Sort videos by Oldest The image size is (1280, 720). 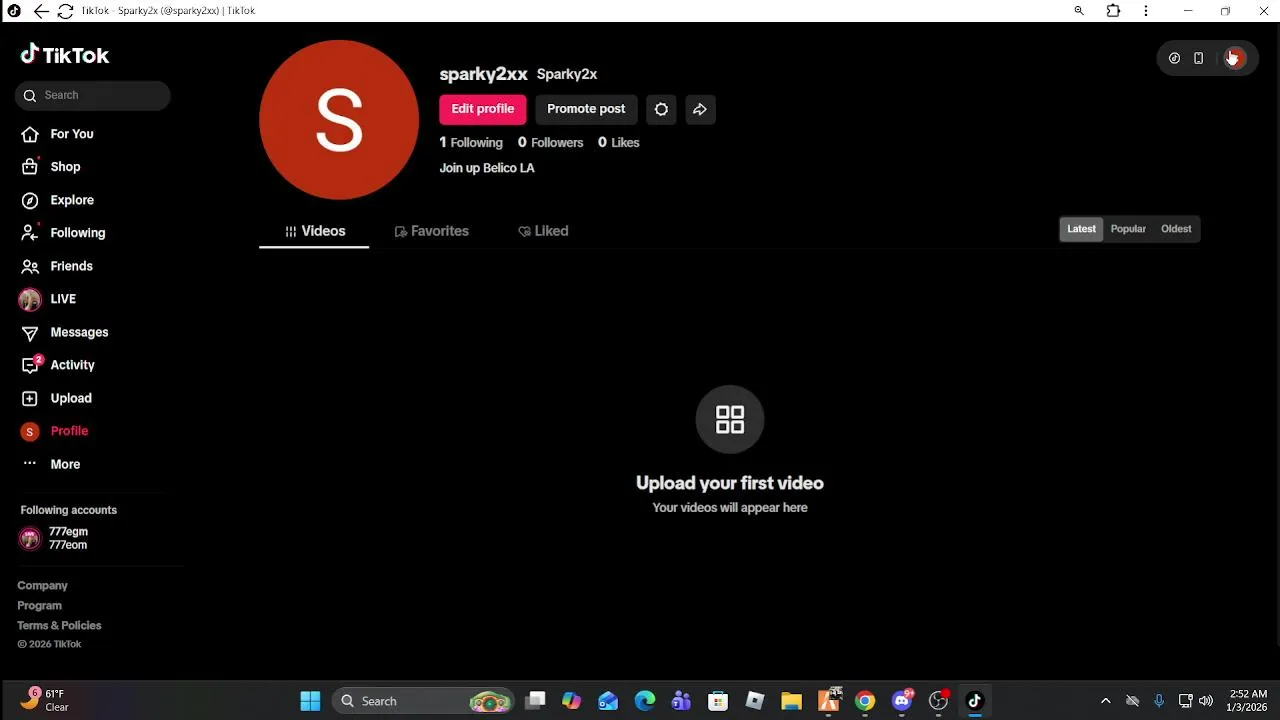point(1176,229)
